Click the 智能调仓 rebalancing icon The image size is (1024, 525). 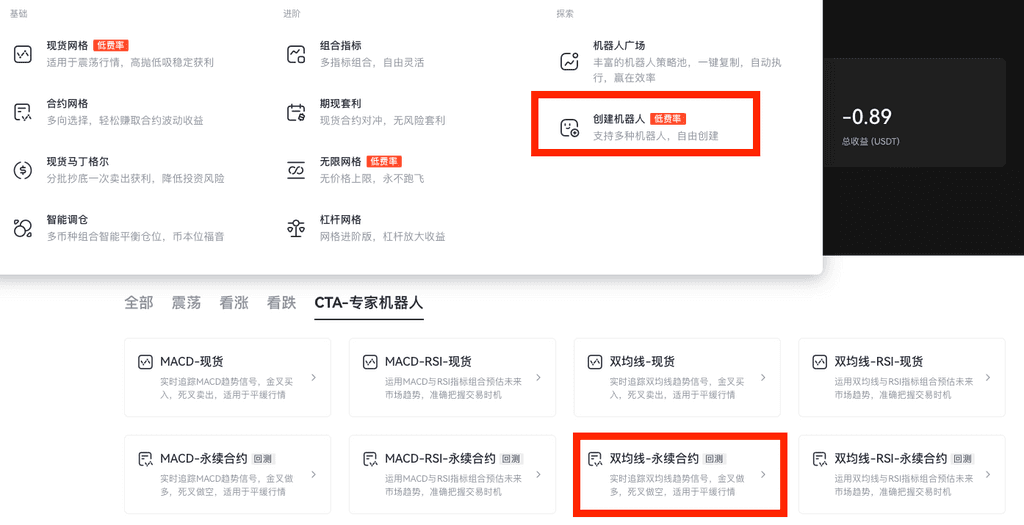pyautogui.click(x=23, y=228)
